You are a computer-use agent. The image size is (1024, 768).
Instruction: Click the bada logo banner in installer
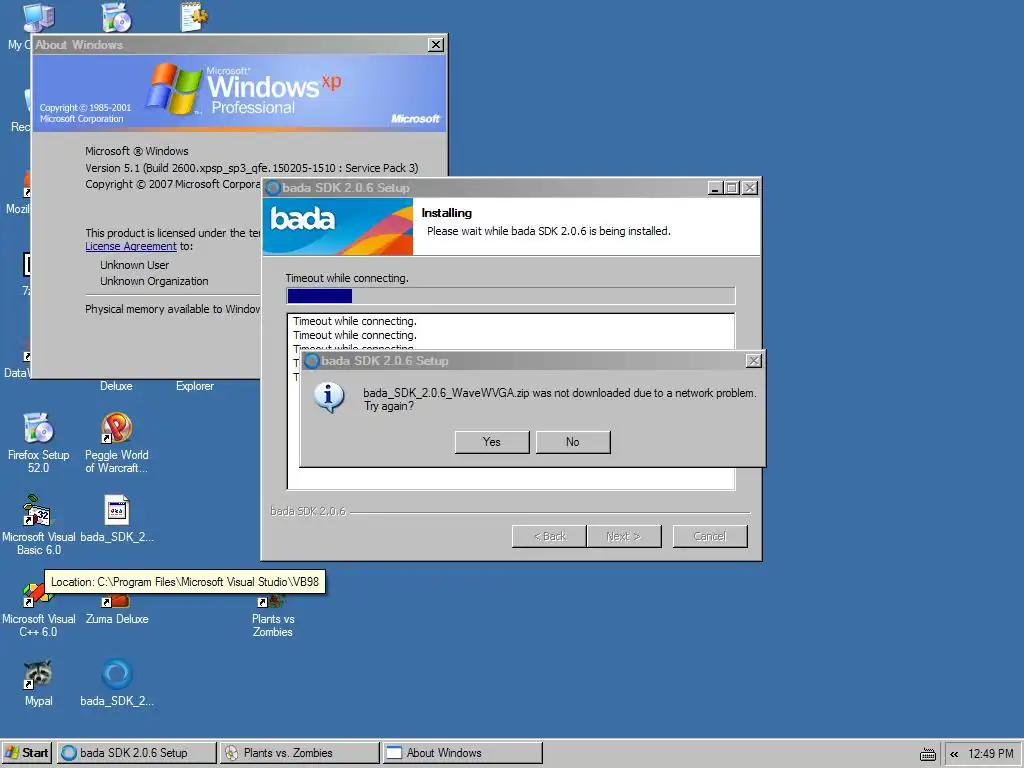pyautogui.click(x=338, y=227)
